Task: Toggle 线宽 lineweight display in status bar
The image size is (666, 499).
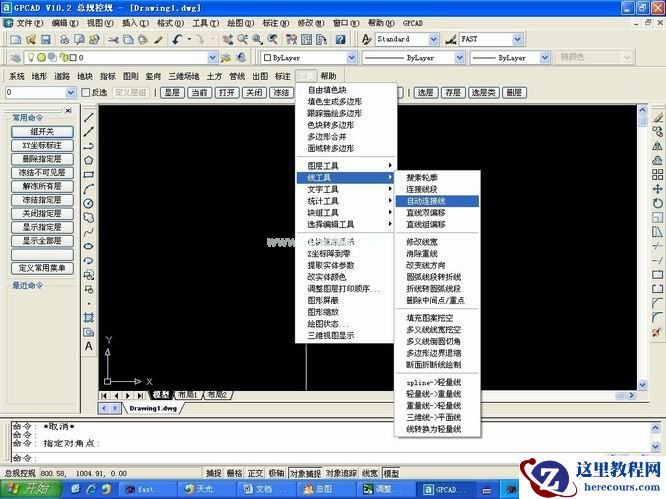Action: click(x=370, y=473)
